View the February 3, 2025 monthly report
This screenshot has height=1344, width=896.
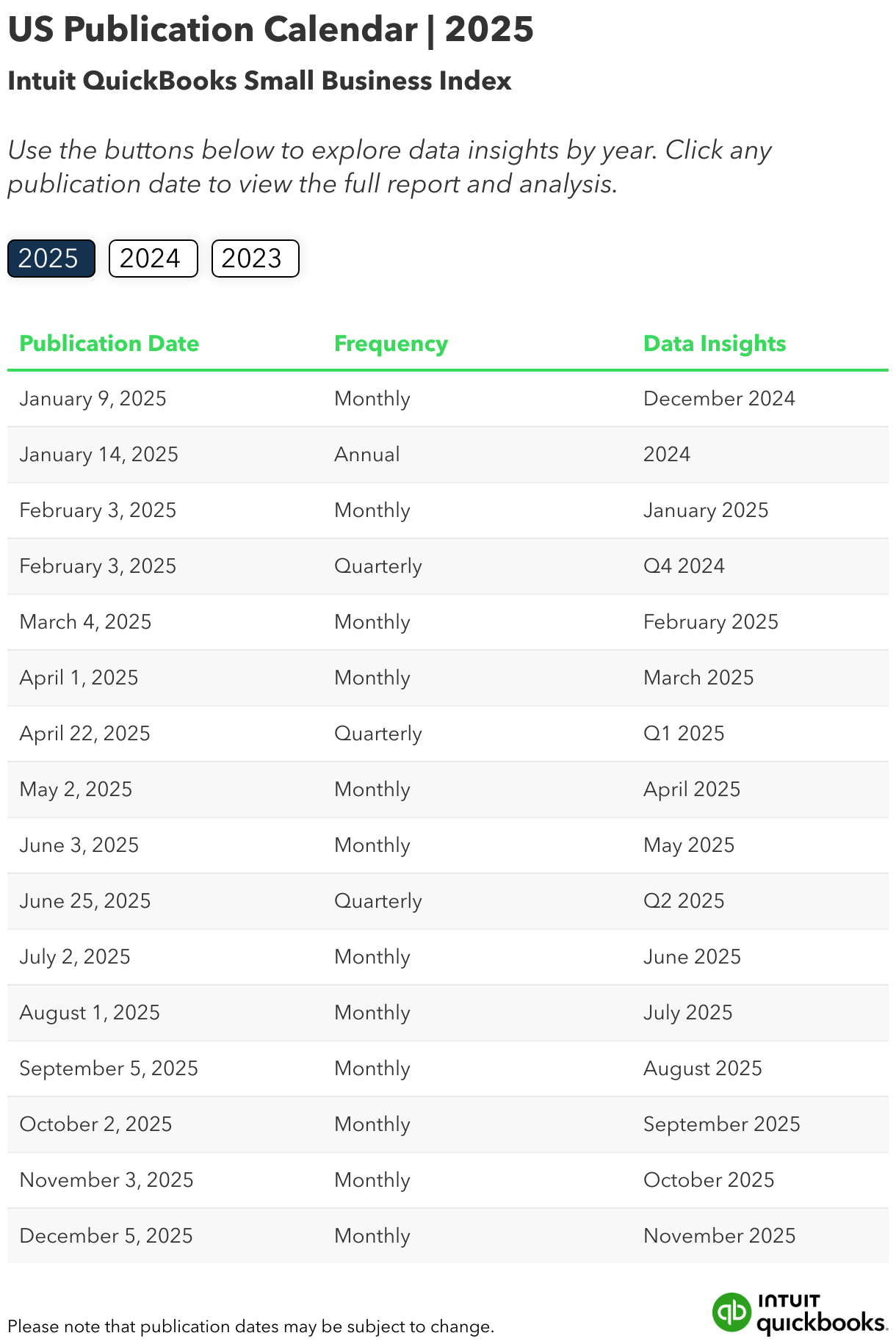(98, 510)
